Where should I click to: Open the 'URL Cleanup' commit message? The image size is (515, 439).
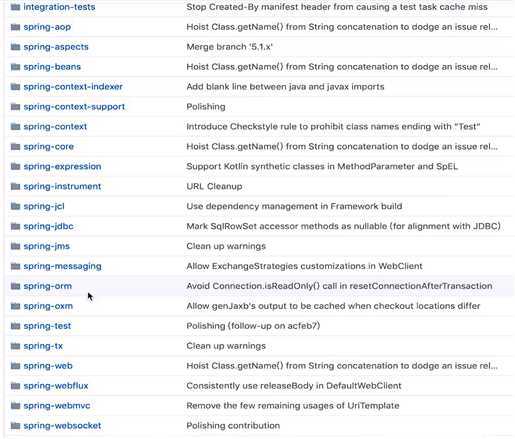point(214,186)
